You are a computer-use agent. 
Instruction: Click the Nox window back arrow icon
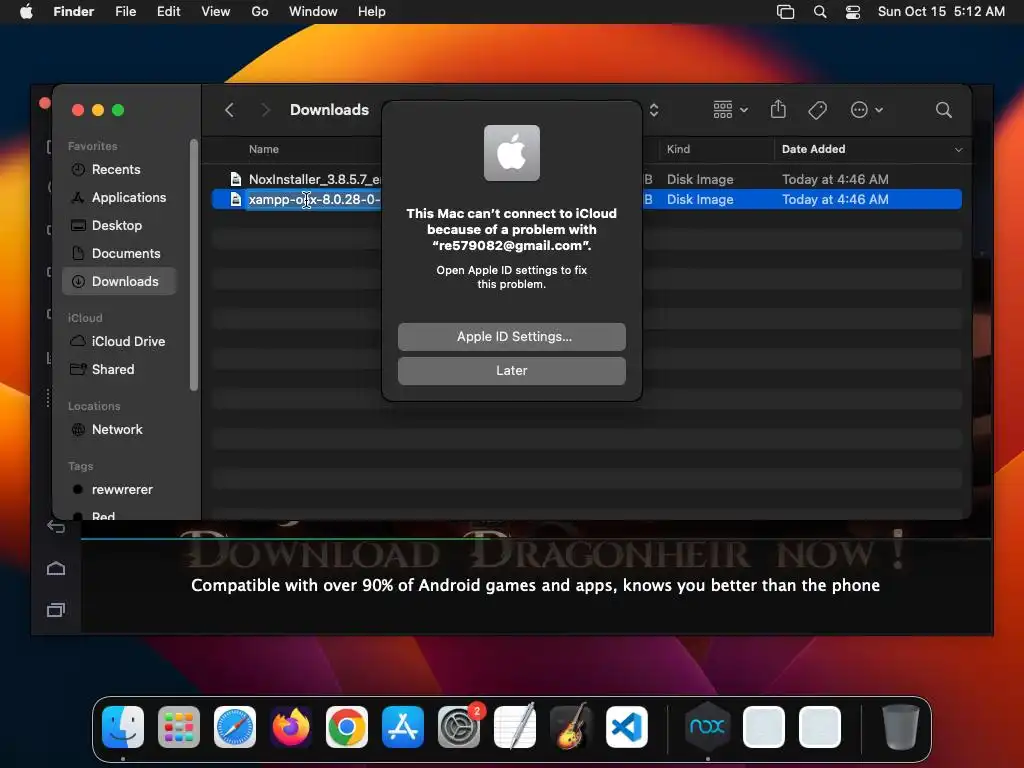click(56, 526)
